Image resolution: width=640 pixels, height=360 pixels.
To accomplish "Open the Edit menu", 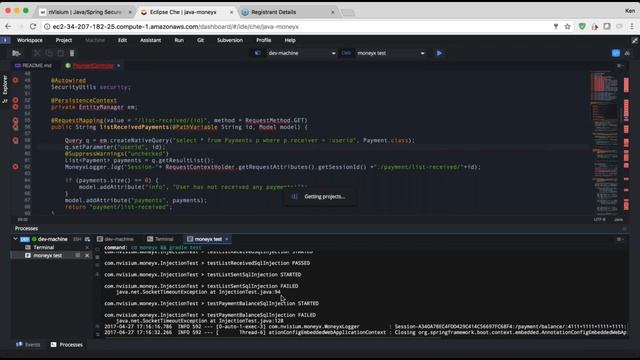I will click(122, 40).
